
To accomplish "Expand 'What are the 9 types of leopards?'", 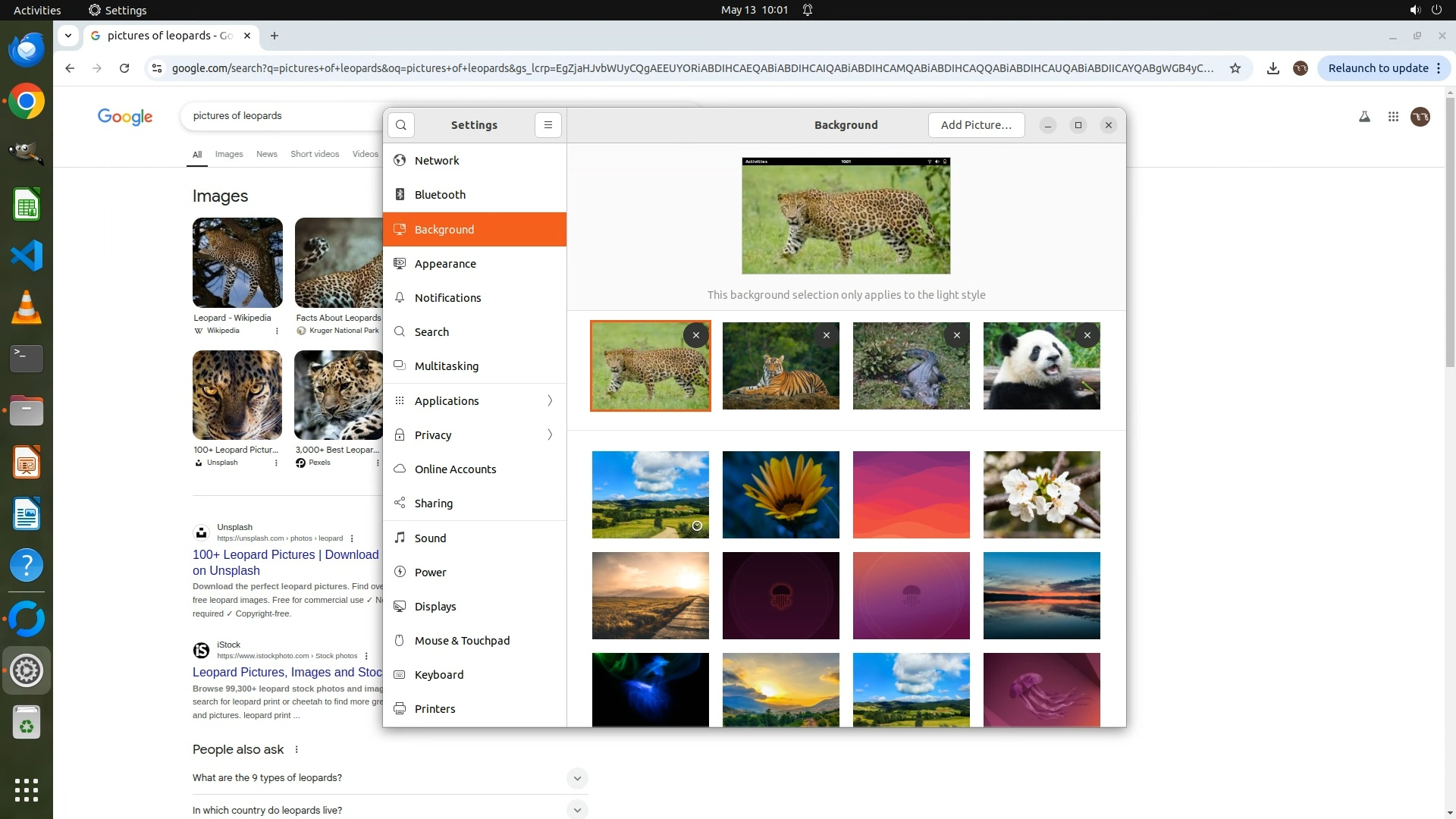I will pyautogui.click(x=576, y=778).
